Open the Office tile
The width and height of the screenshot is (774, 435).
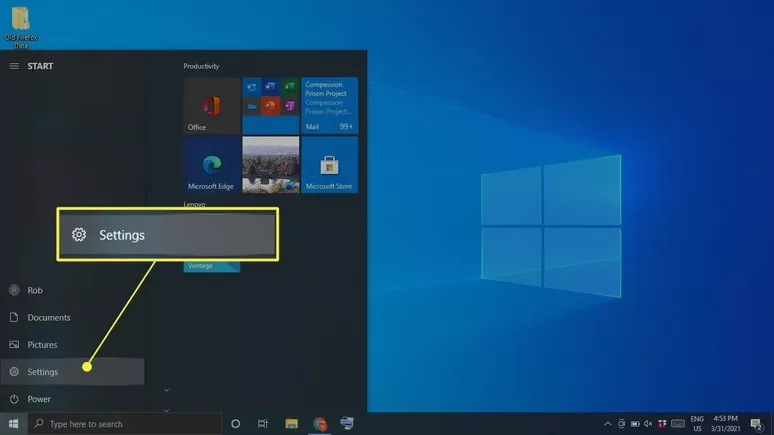click(x=212, y=106)
